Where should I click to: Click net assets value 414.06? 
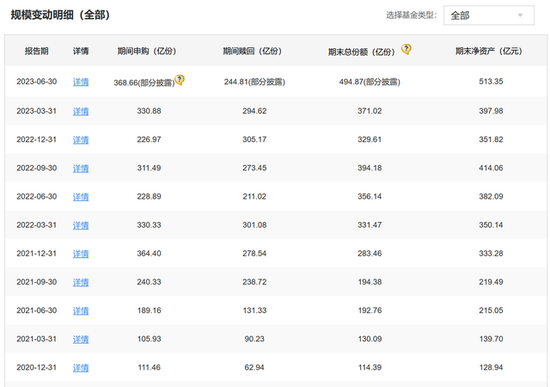(x=491, y=168)
